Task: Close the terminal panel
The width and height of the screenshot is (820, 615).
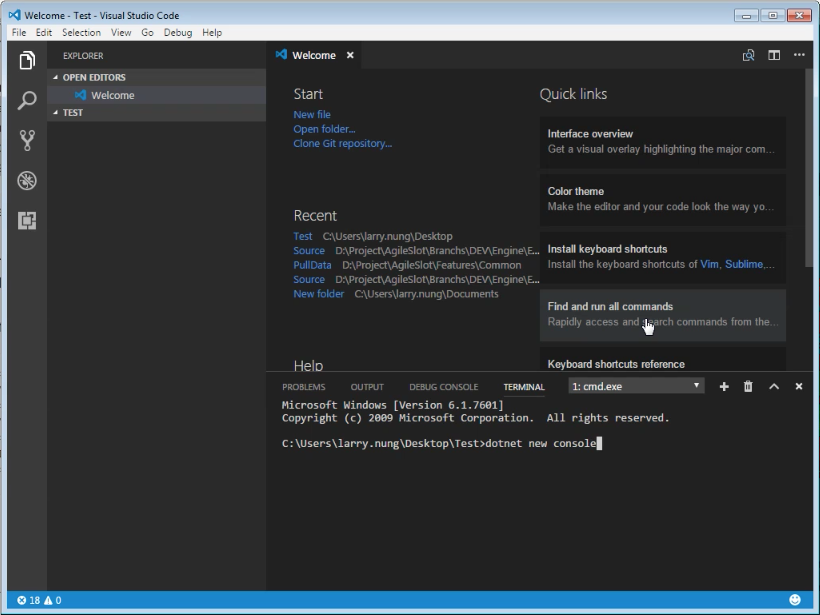Action: click(799, 386)
